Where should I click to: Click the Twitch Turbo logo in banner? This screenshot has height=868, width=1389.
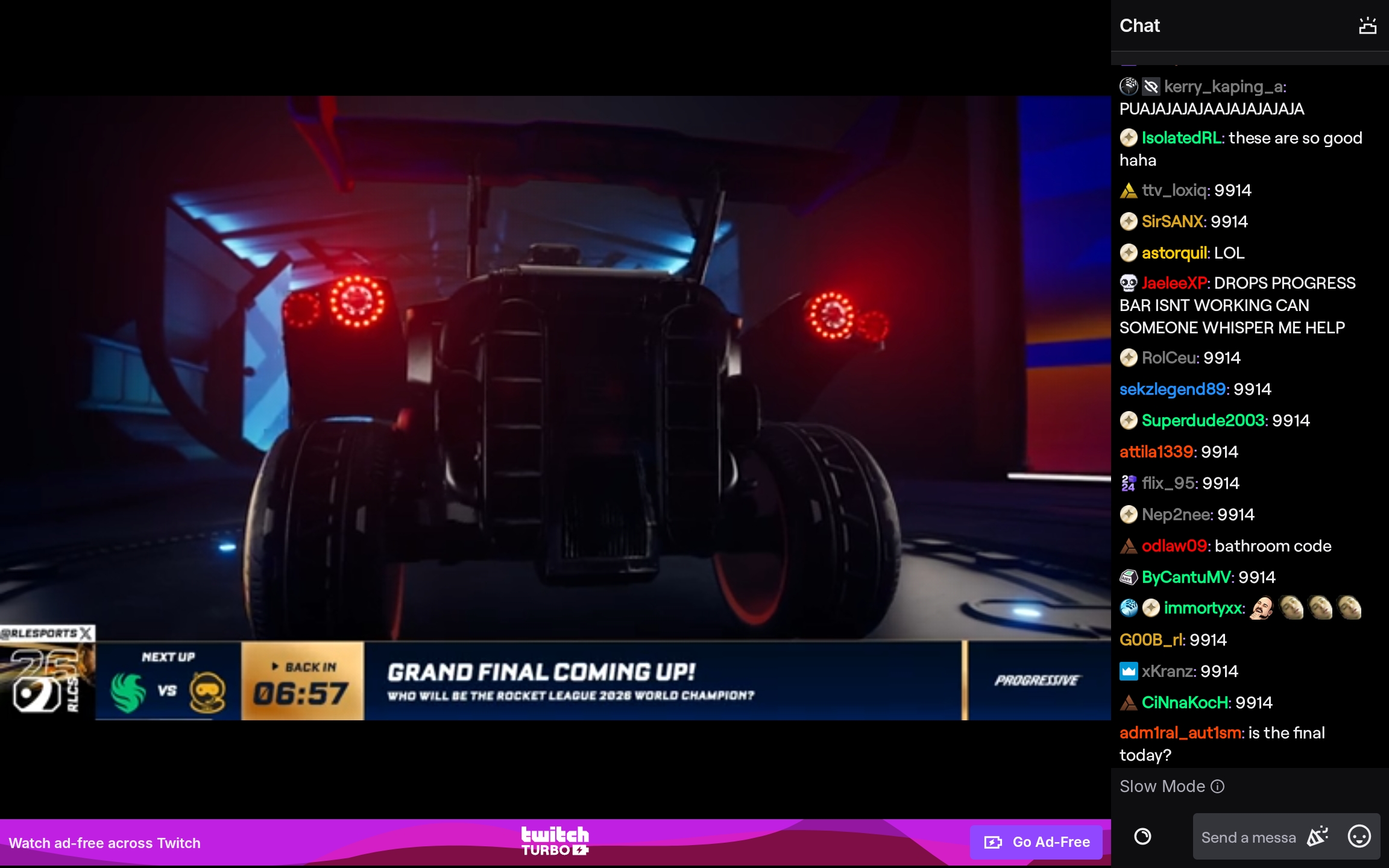[555, 841]
